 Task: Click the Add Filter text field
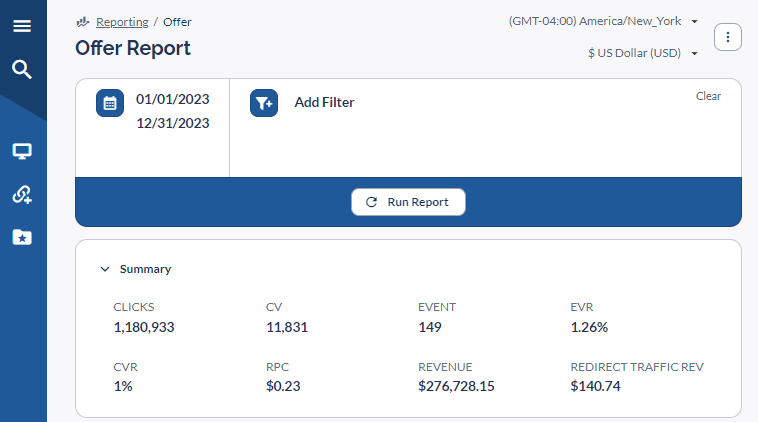[324, 102]
